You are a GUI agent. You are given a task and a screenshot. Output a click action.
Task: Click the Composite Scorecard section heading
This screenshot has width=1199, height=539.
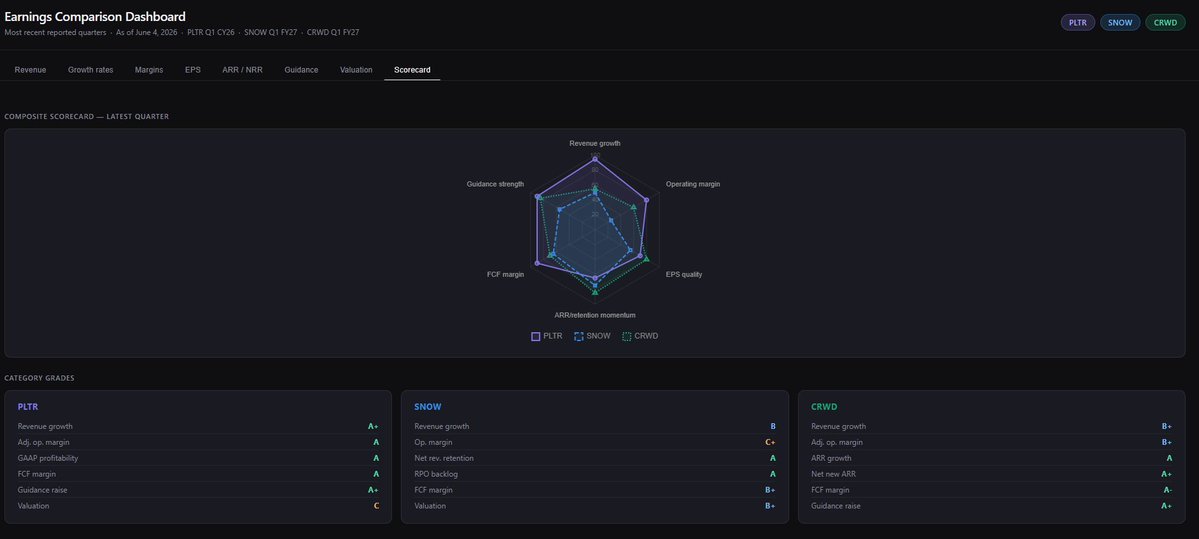(x=86, y=117)
